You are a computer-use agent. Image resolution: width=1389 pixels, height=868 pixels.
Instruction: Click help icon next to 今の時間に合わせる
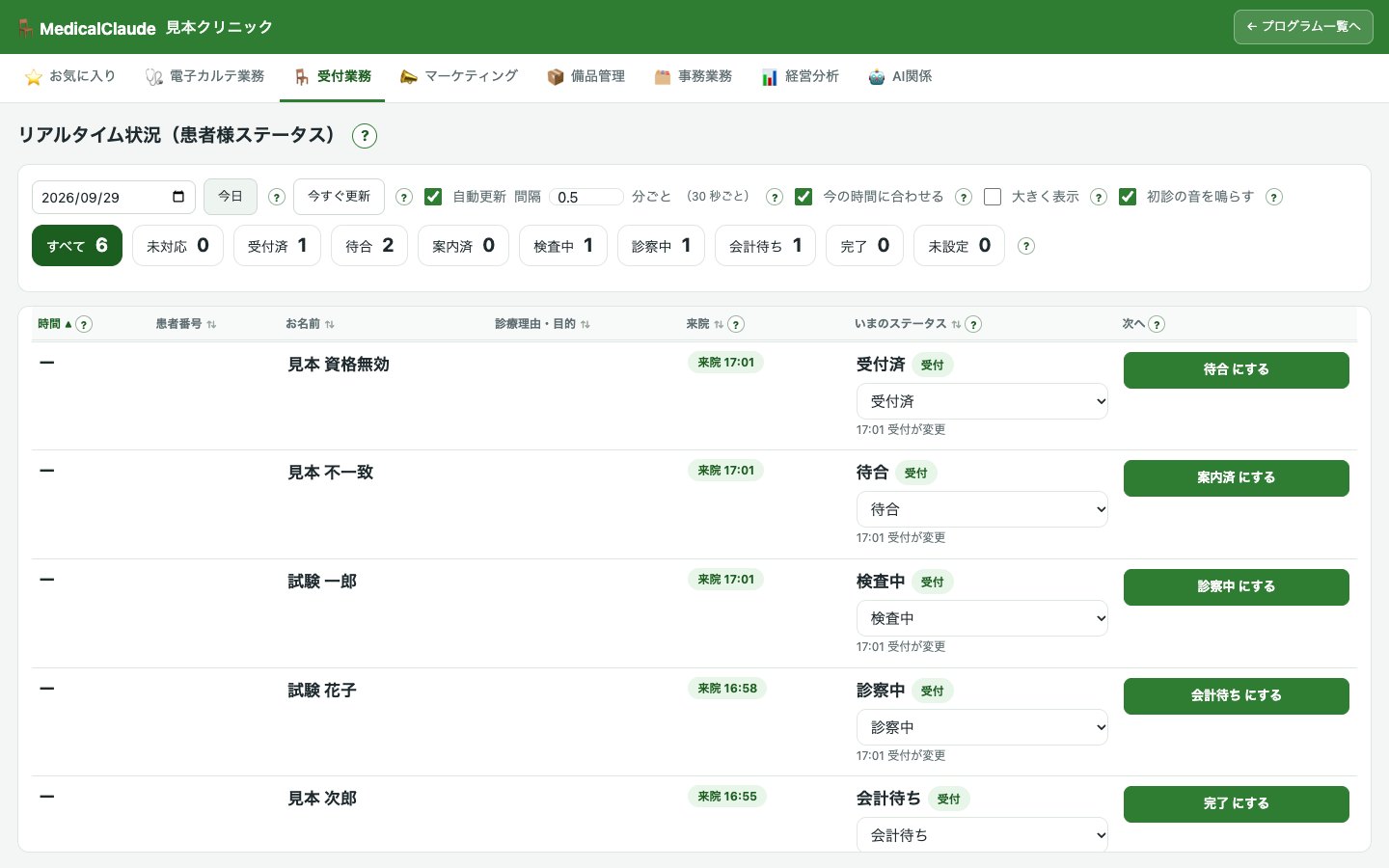(963, 197)
